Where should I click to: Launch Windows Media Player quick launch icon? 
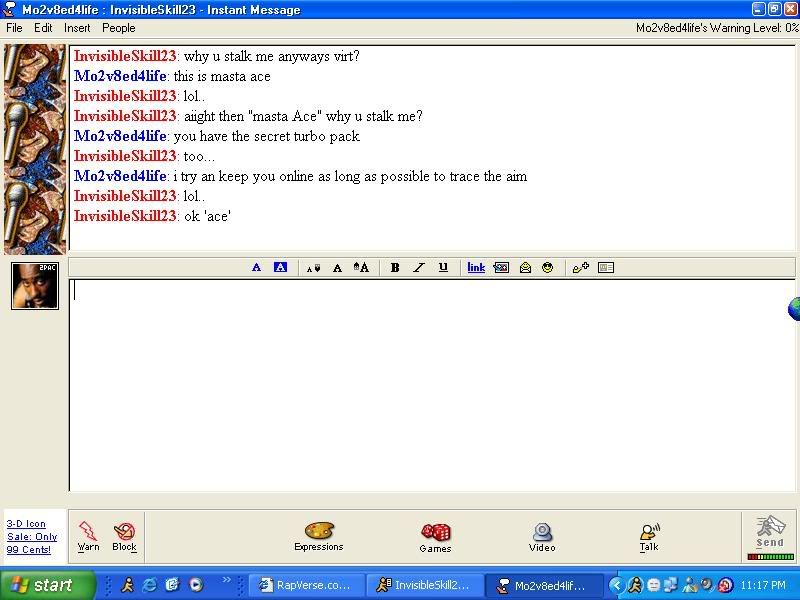click(196, 585)
